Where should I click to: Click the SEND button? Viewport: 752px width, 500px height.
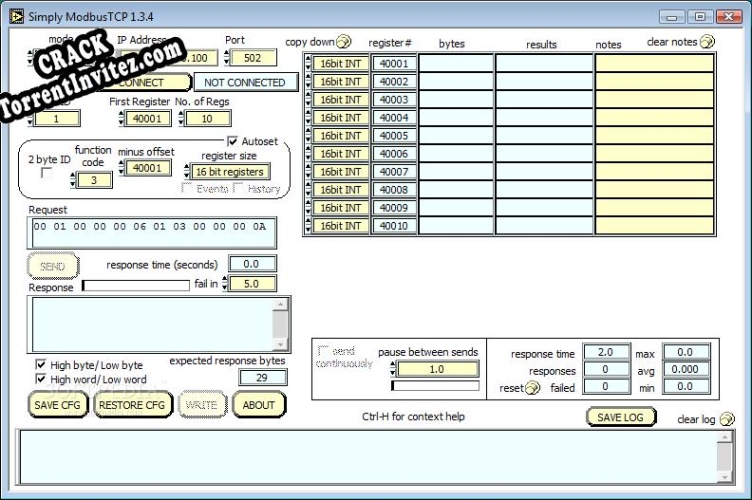(53, 266)
